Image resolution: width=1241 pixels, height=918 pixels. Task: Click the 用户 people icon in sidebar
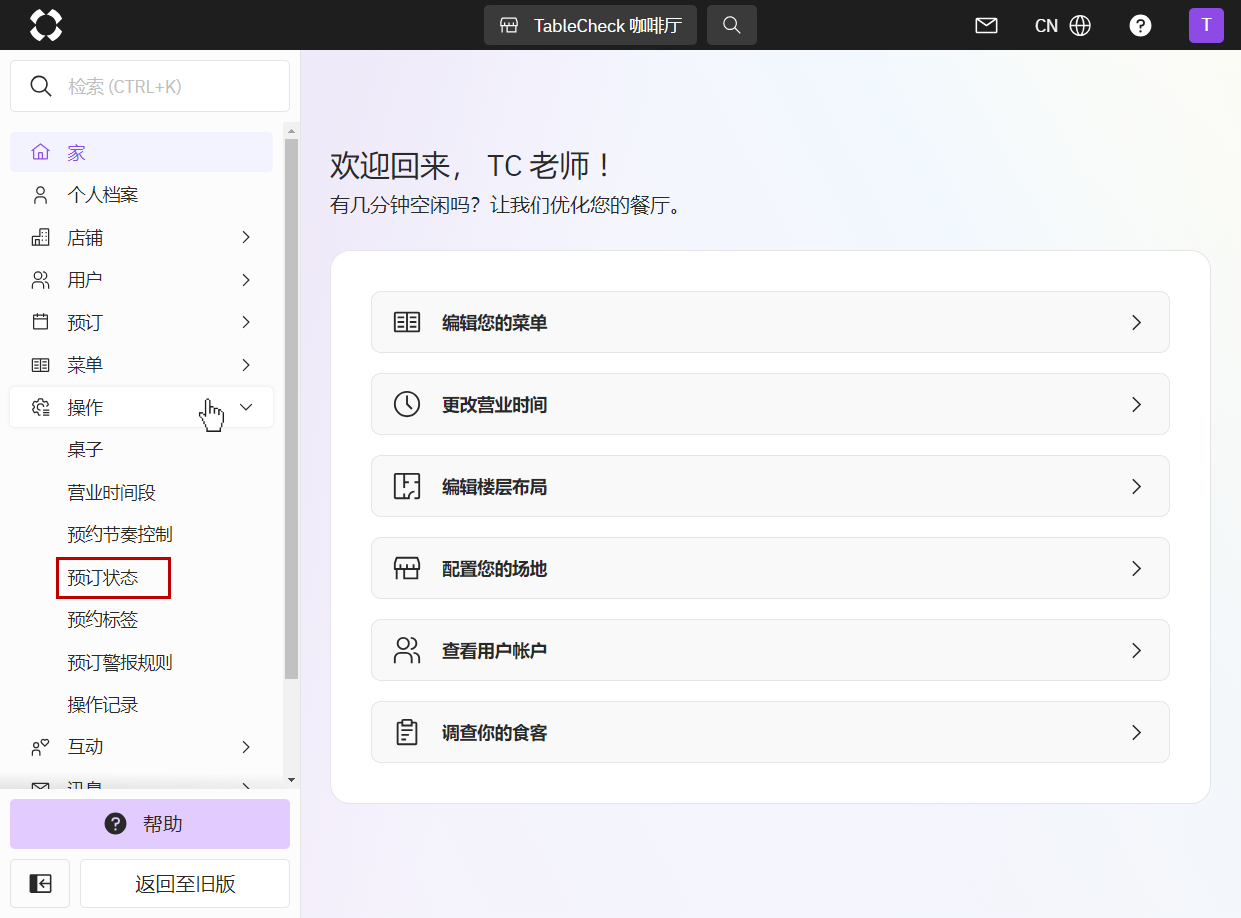(40, 280)
